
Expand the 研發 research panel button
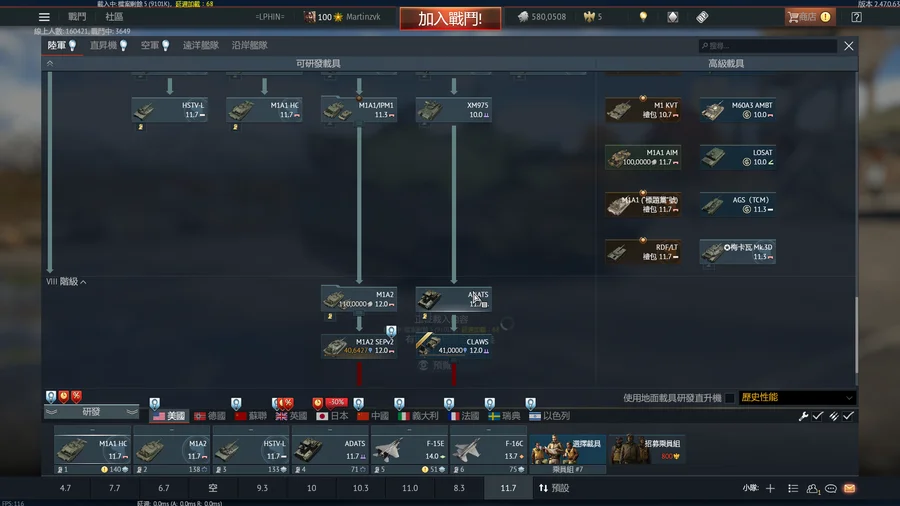[x=91, y=411]
